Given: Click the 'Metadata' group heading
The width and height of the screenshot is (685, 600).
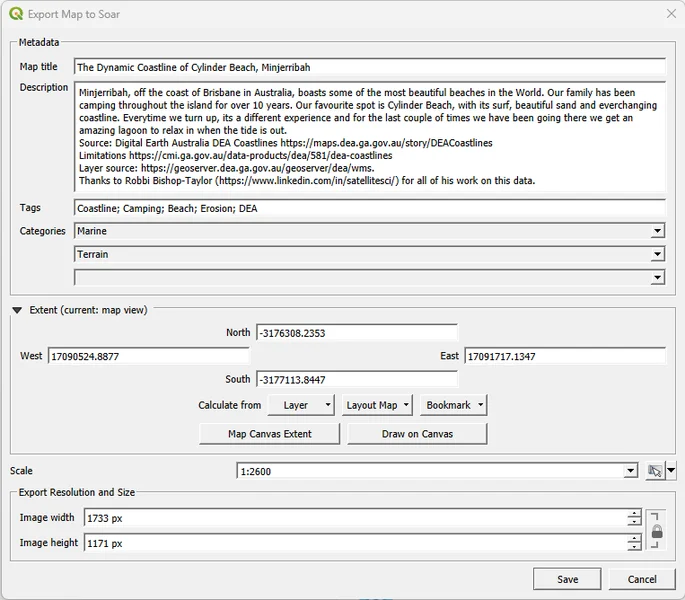Looking at the screenshot, I should tap(39, 42).
